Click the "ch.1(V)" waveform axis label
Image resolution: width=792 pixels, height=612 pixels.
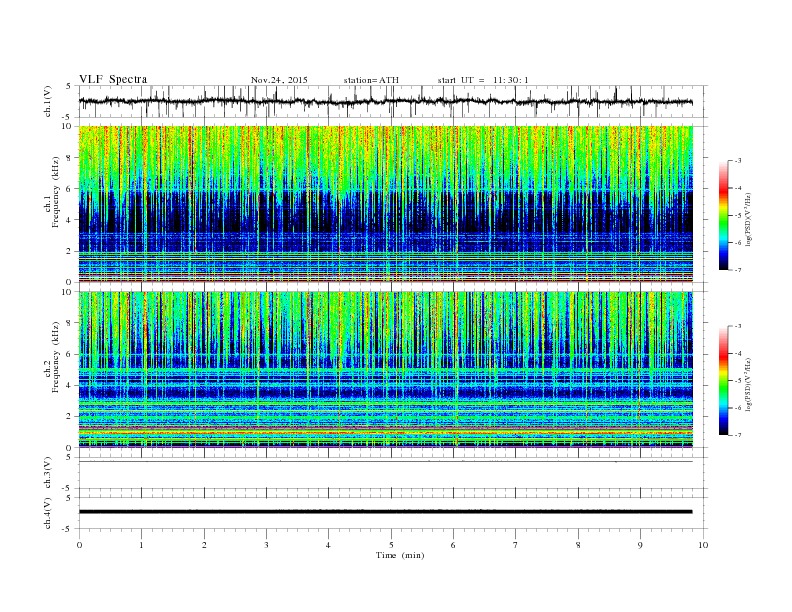click(48, 101)
